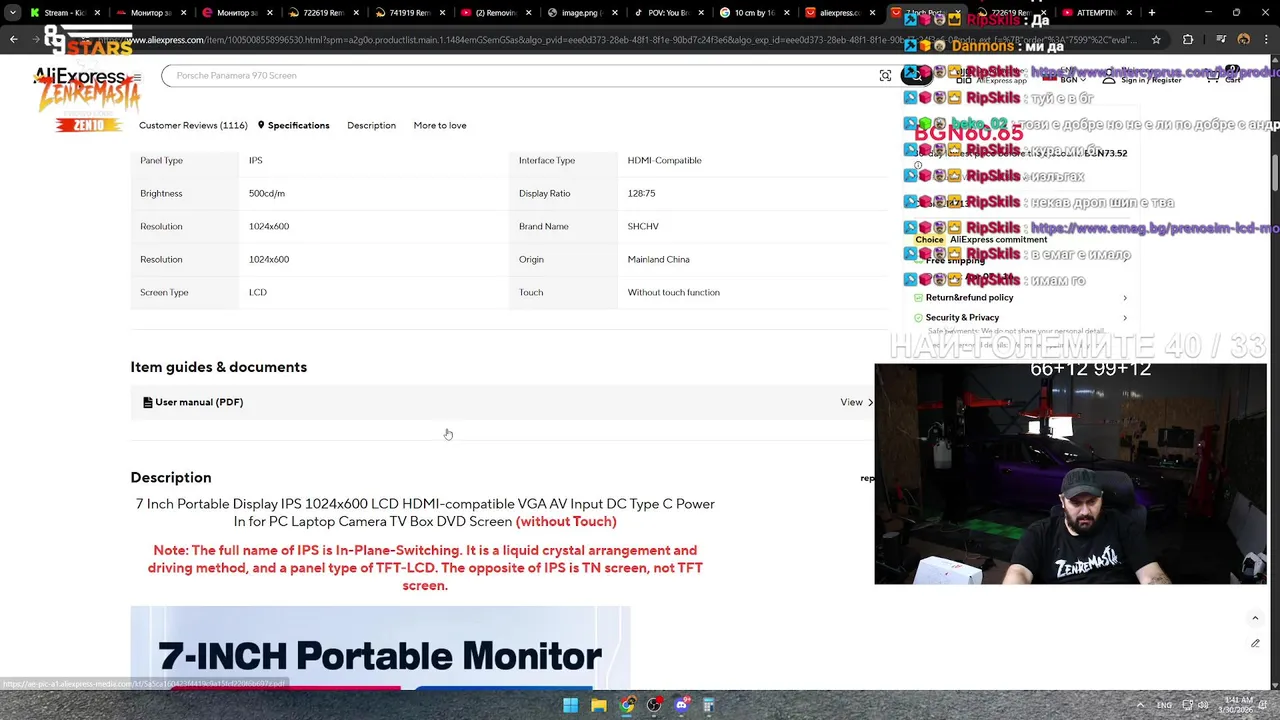Click the browser back arrow

(x=13, y=40)
